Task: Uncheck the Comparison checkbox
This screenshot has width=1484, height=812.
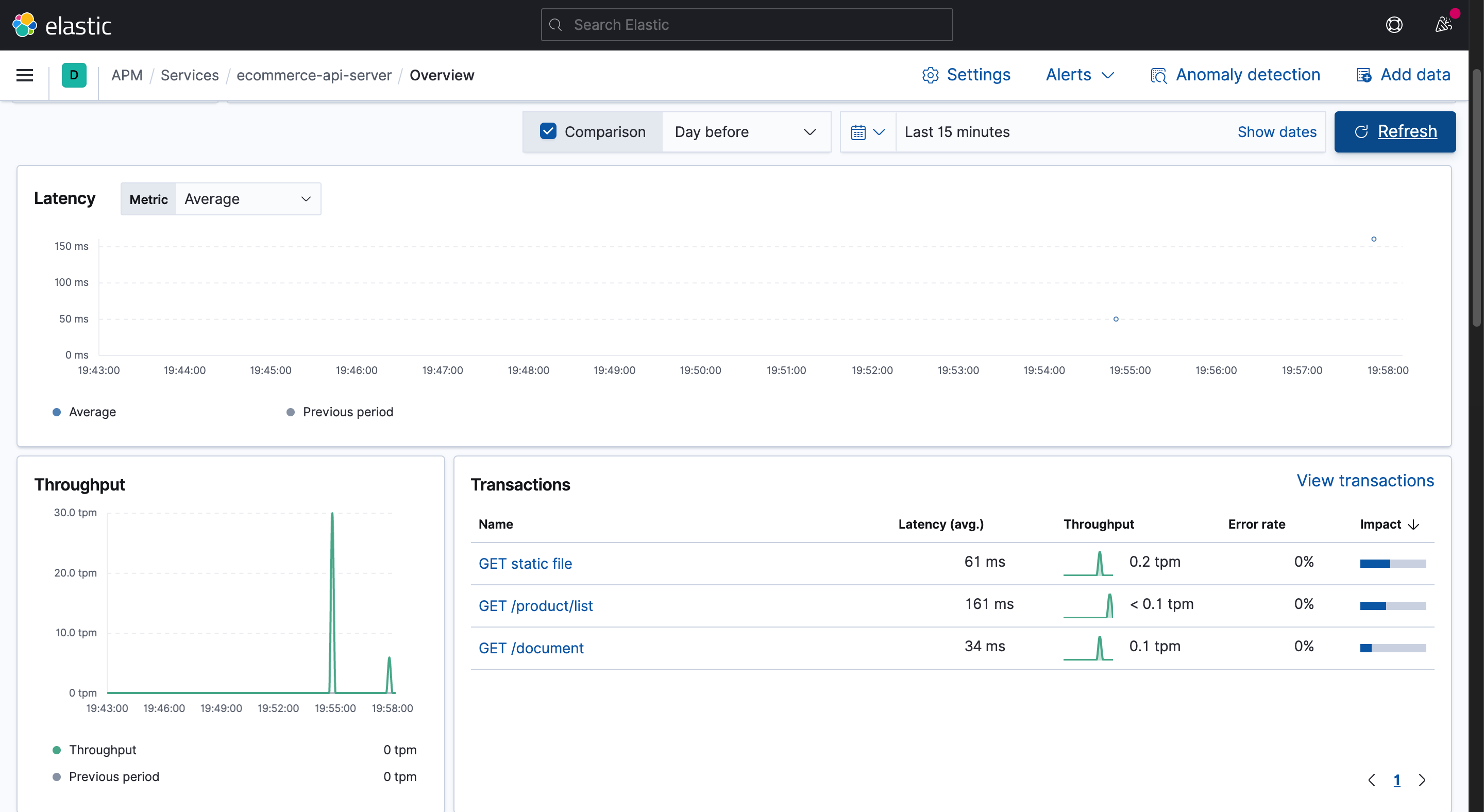Action: [x=548, y=131]
